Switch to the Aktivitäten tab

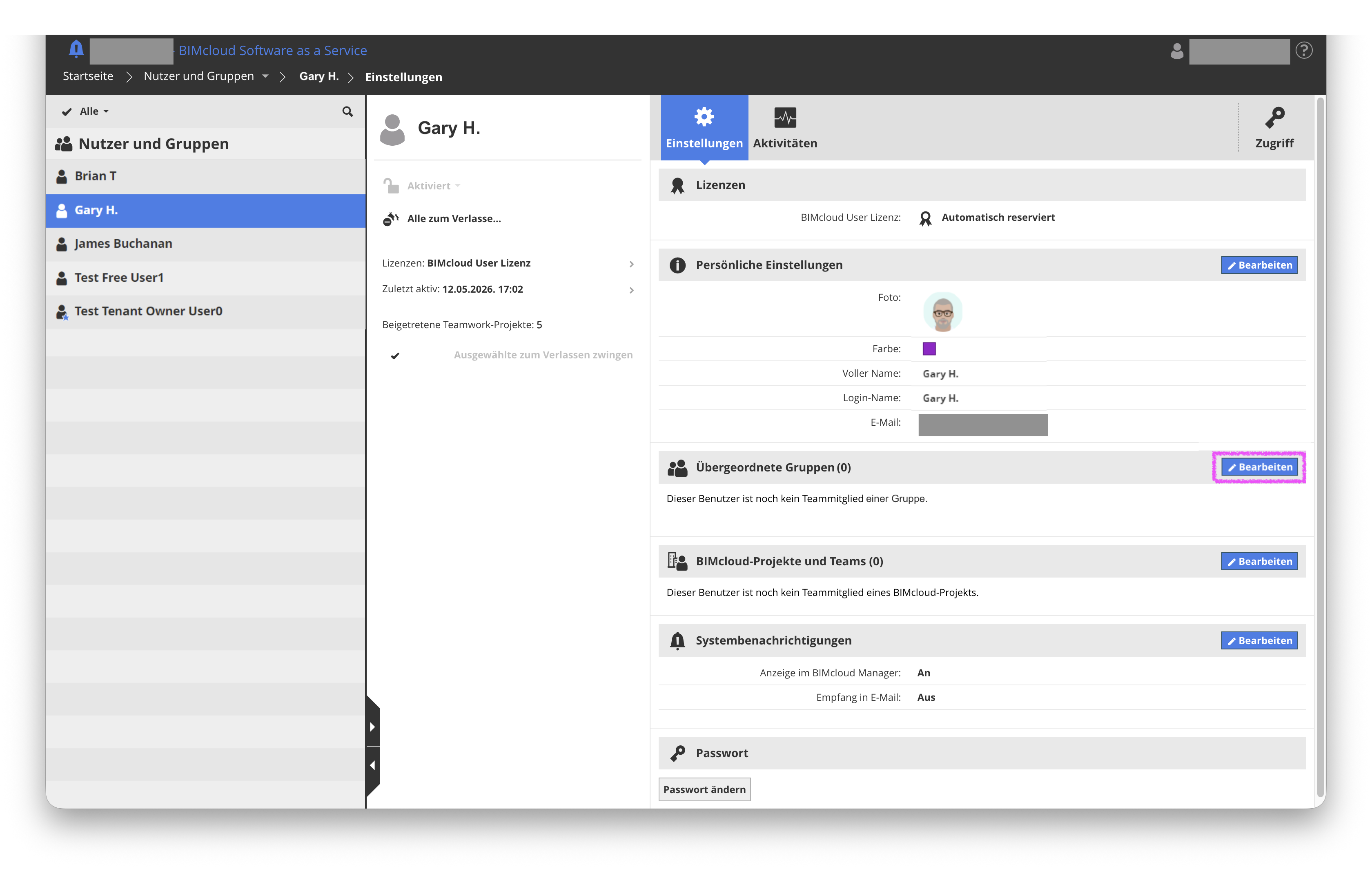[x=785, y=128]
